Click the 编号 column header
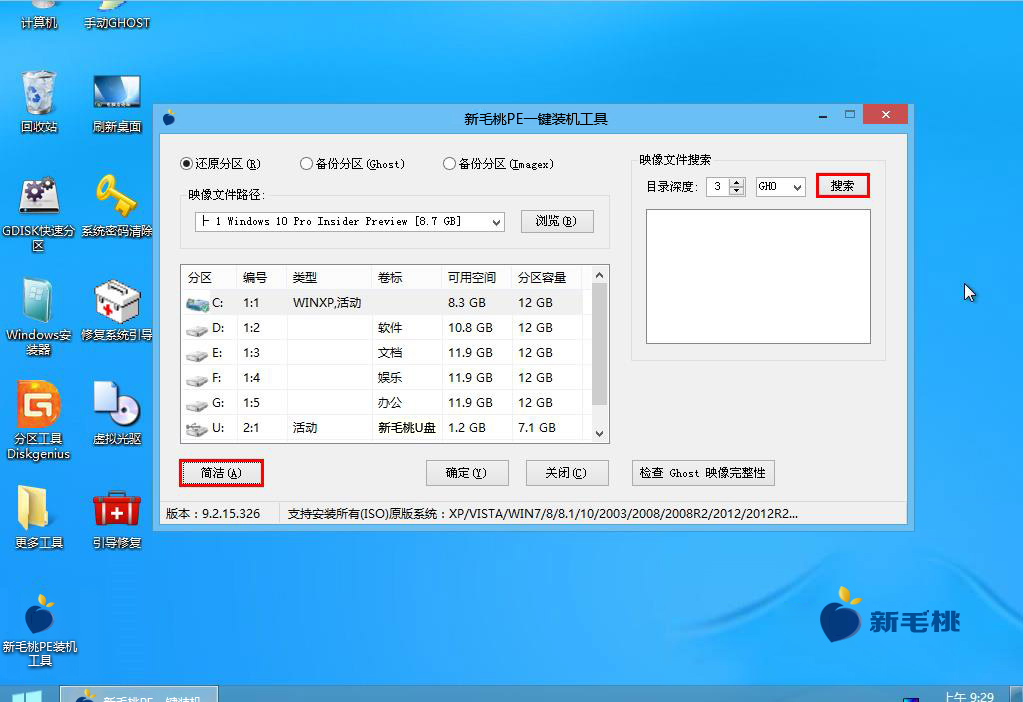 click(262, 277)
